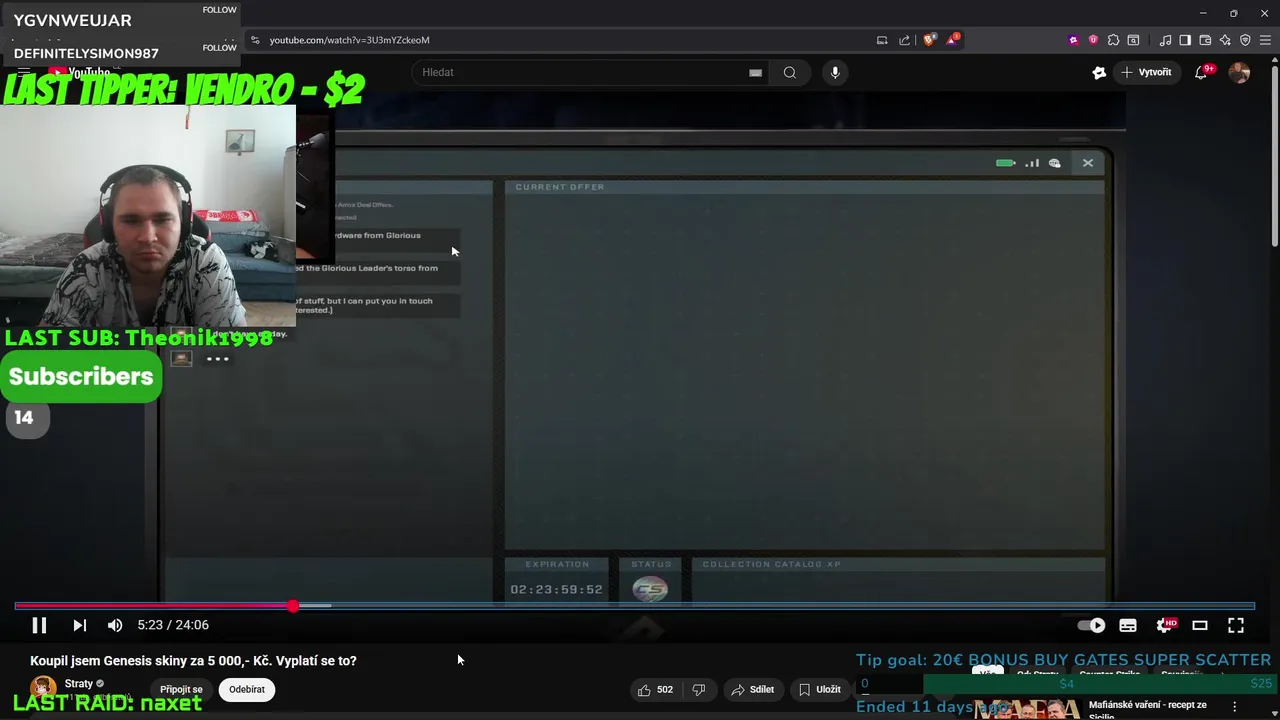Open Brave Shields lion icon
This screenshot has width=1280, height=720.
[x=930, y=40]
